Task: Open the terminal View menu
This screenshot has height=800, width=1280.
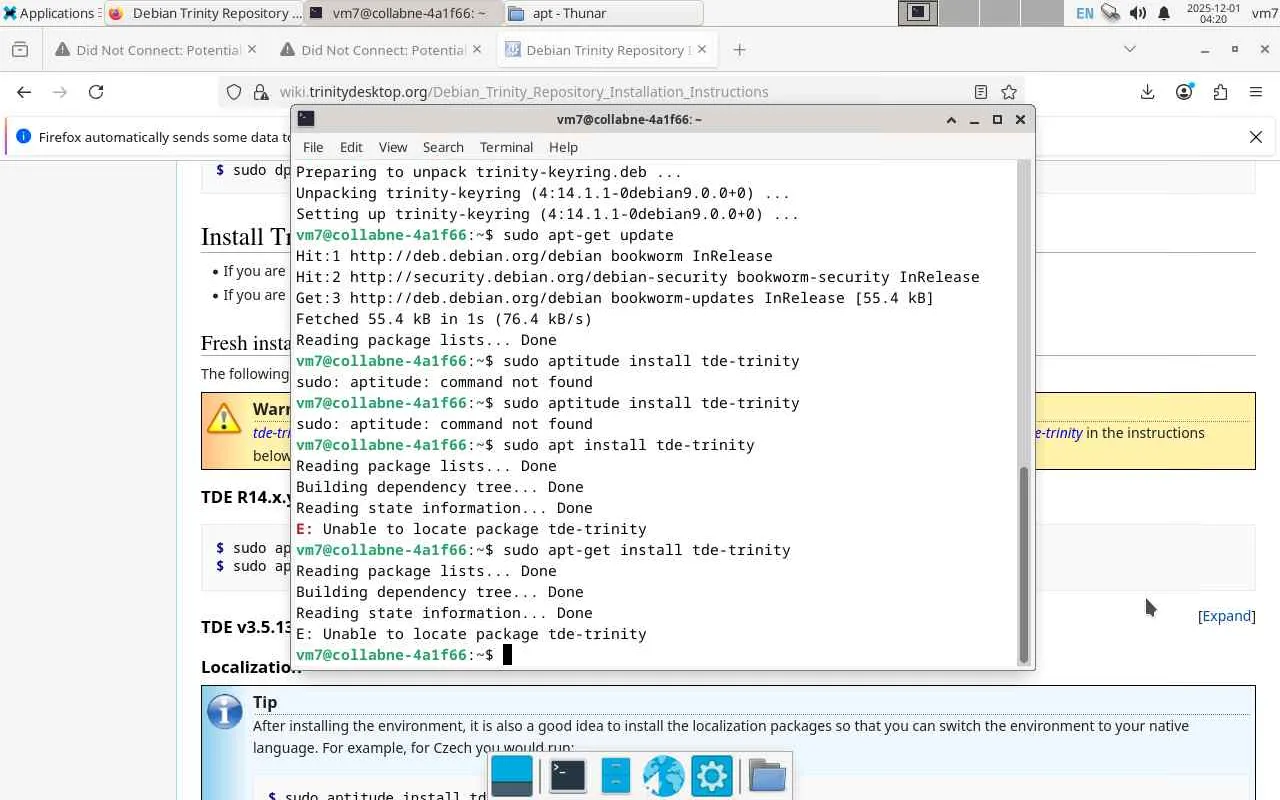Action: [x=393, y=147]
